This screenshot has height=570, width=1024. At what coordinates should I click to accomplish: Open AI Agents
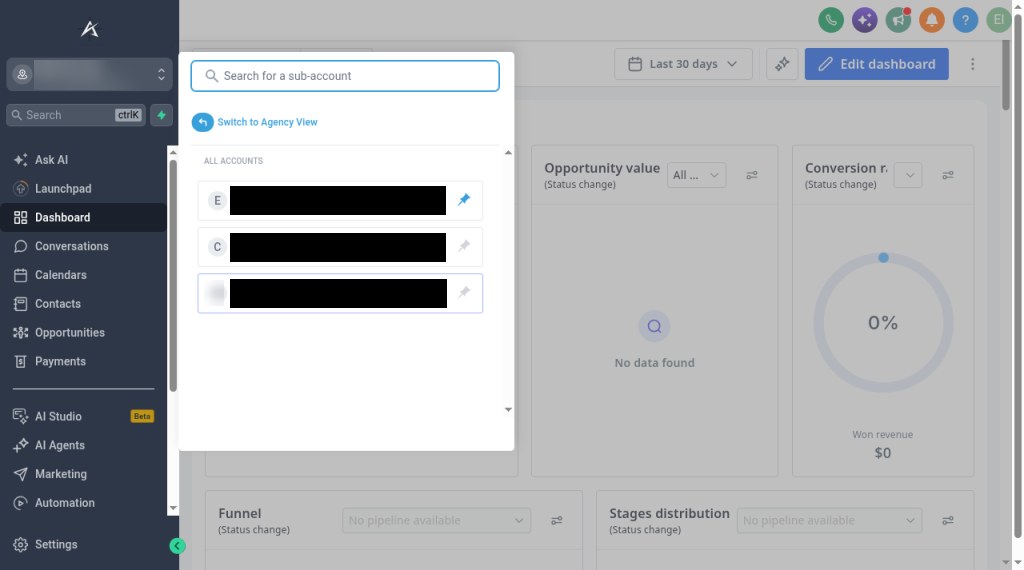click(x=83, y=445)
